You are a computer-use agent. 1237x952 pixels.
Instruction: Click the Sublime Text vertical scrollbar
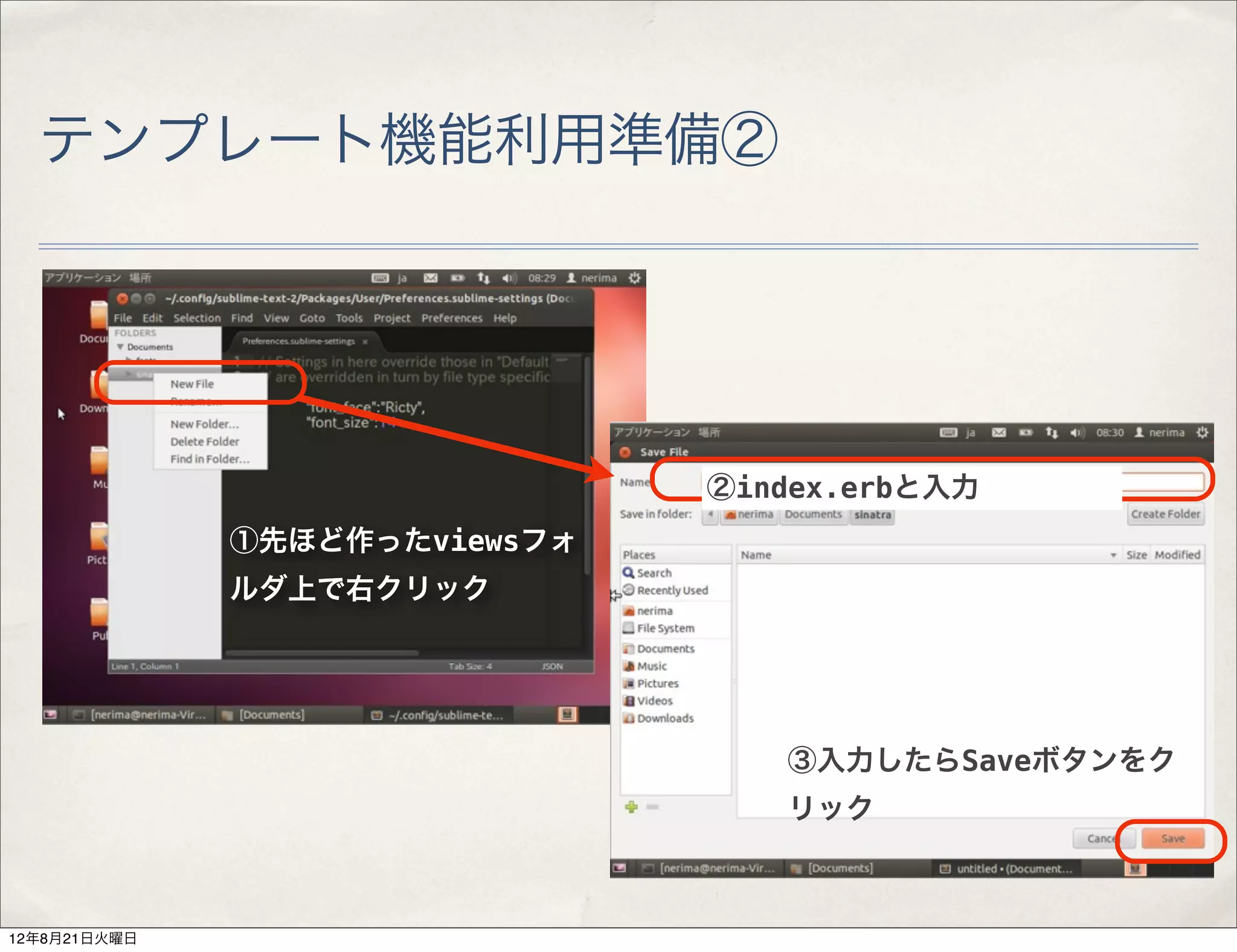(x=586, y=465)
